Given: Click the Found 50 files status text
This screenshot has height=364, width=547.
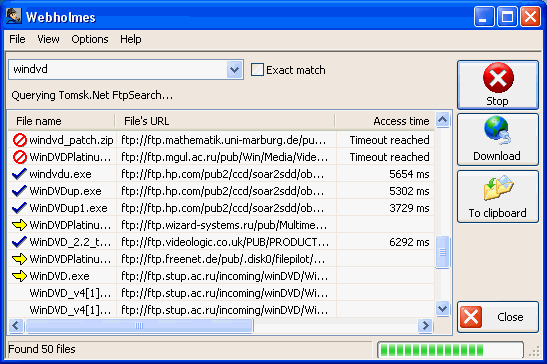Looking at the screenshot, I should coord(42,349).
